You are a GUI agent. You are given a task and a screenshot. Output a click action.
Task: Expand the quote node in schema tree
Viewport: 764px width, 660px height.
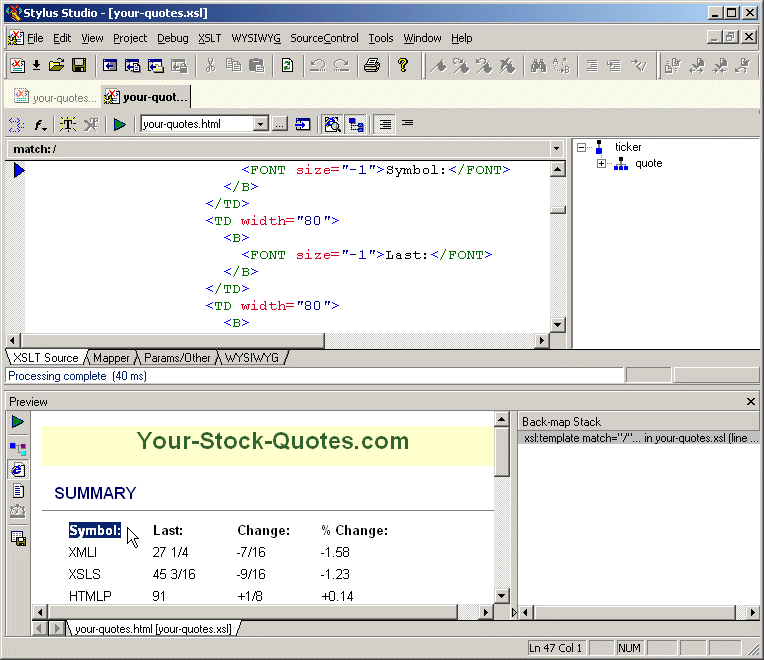(602, 164)
